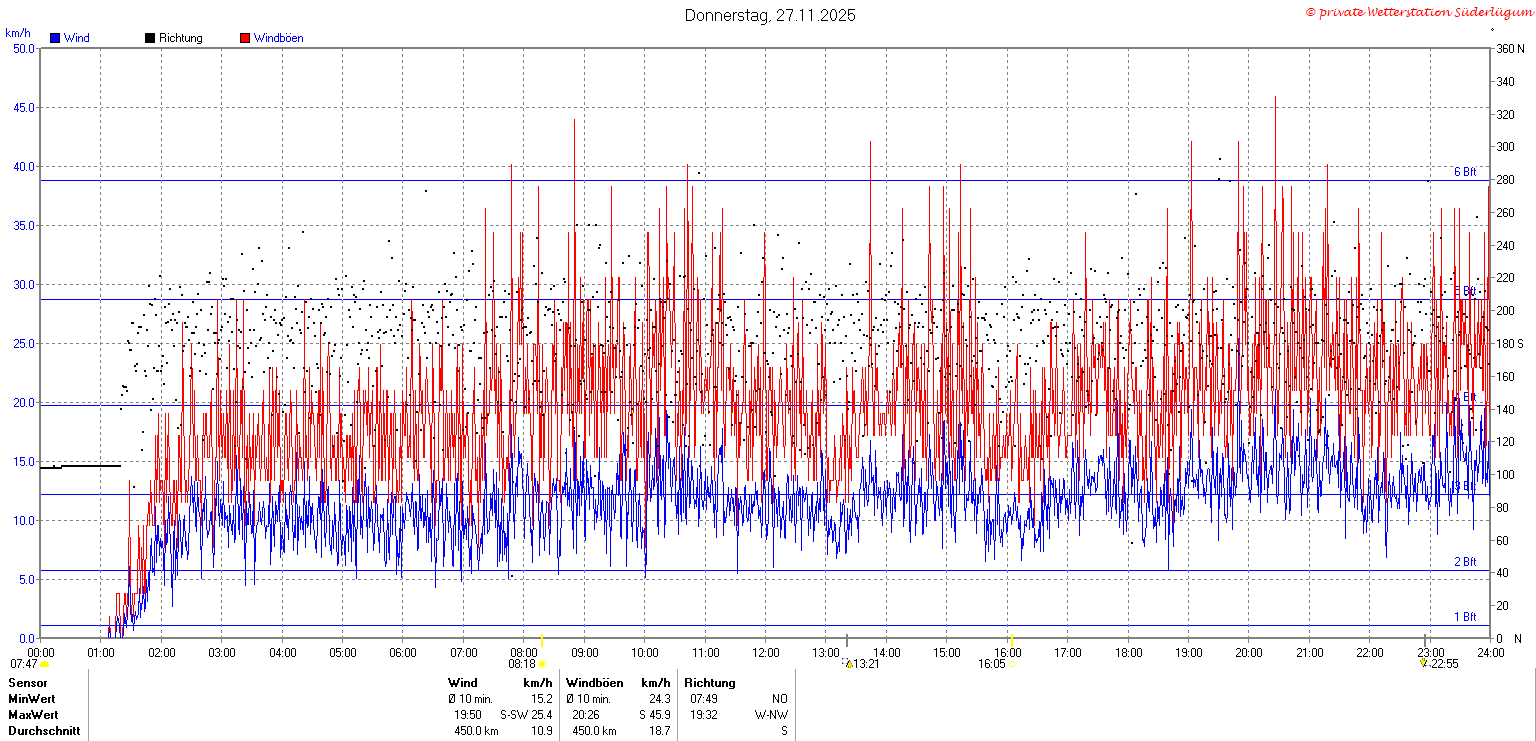Viewport: 1536px width, 741px height.
Task: Click the Durchschnitt row label
Action: point(43,731)
